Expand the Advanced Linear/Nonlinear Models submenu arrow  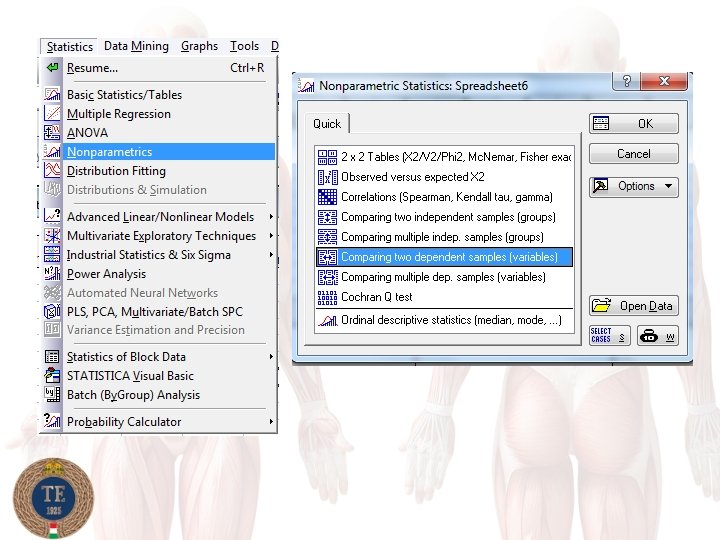click(x=271, y=216)
